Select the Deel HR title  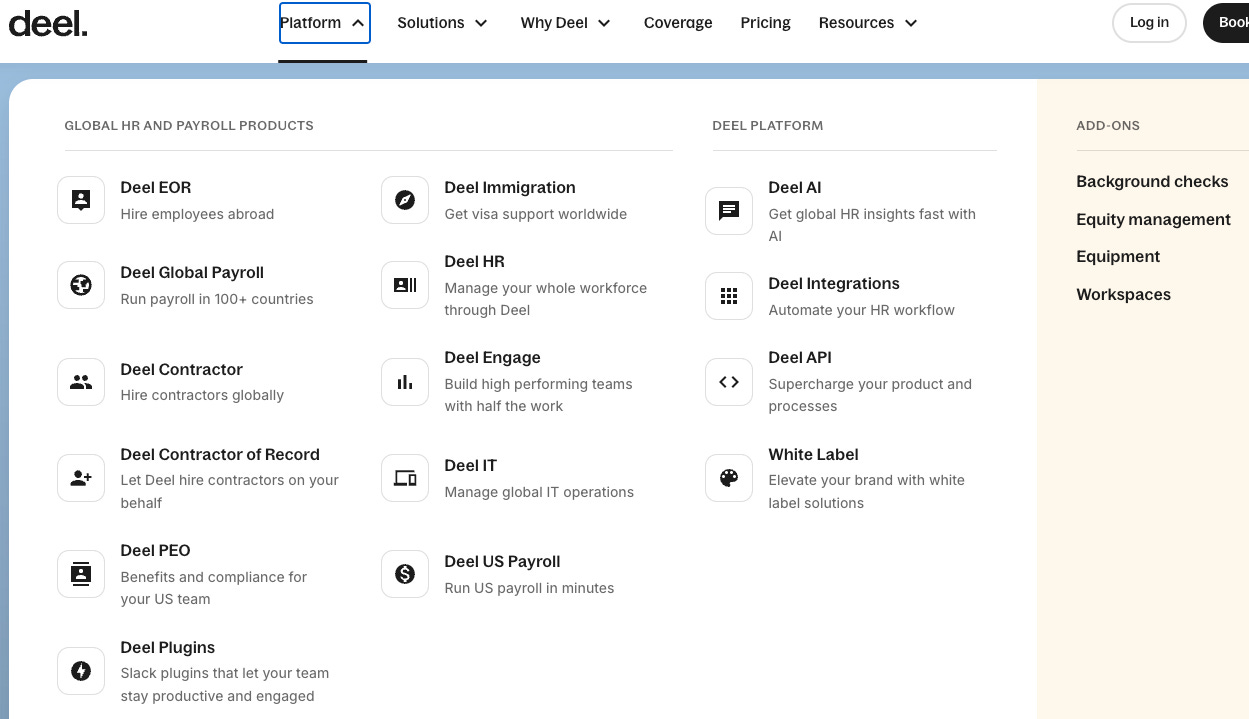tap(474, 262)
